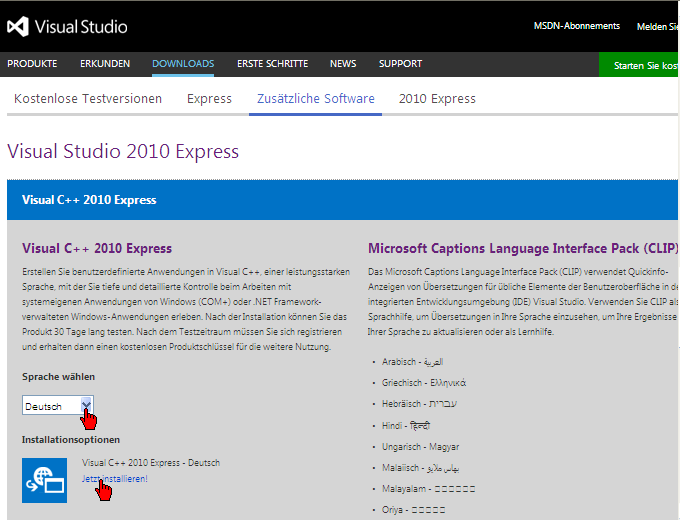680x520 pixels.
Task: Click Microsoft Captions Language Interface Pack heading
Action: (x=523, y=249)
